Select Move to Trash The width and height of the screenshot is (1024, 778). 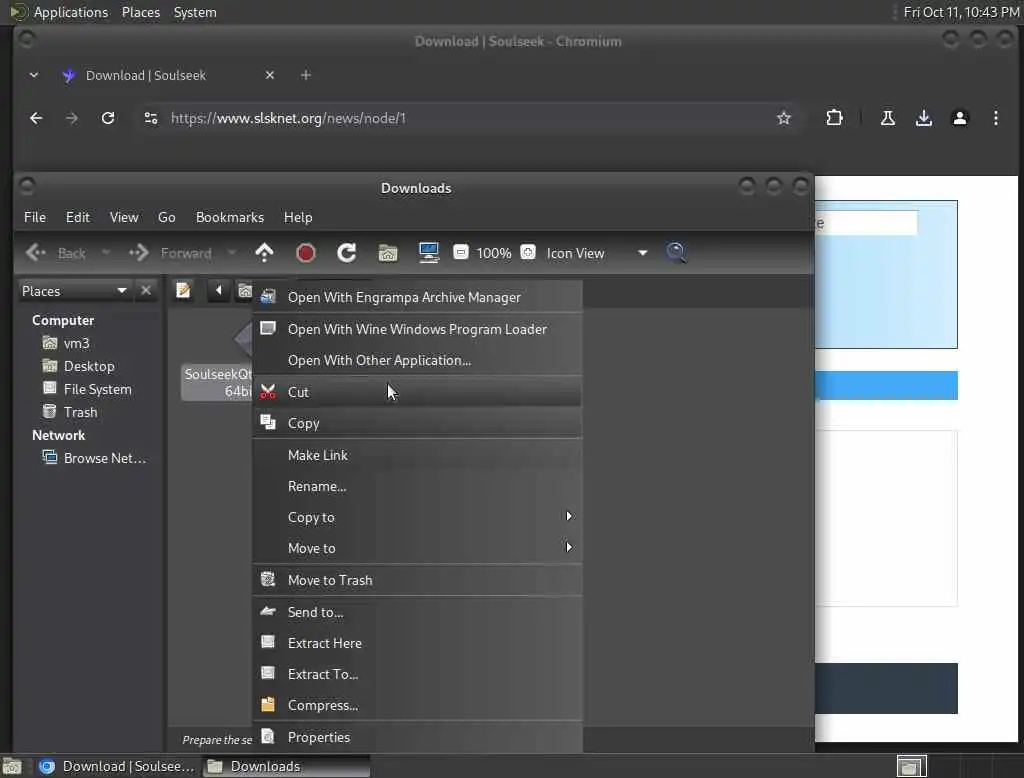pyautogui.click(x=417, y=580)
